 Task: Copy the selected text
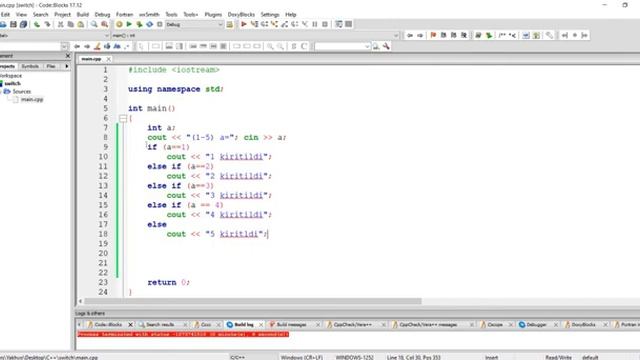(x=71, y=24)
